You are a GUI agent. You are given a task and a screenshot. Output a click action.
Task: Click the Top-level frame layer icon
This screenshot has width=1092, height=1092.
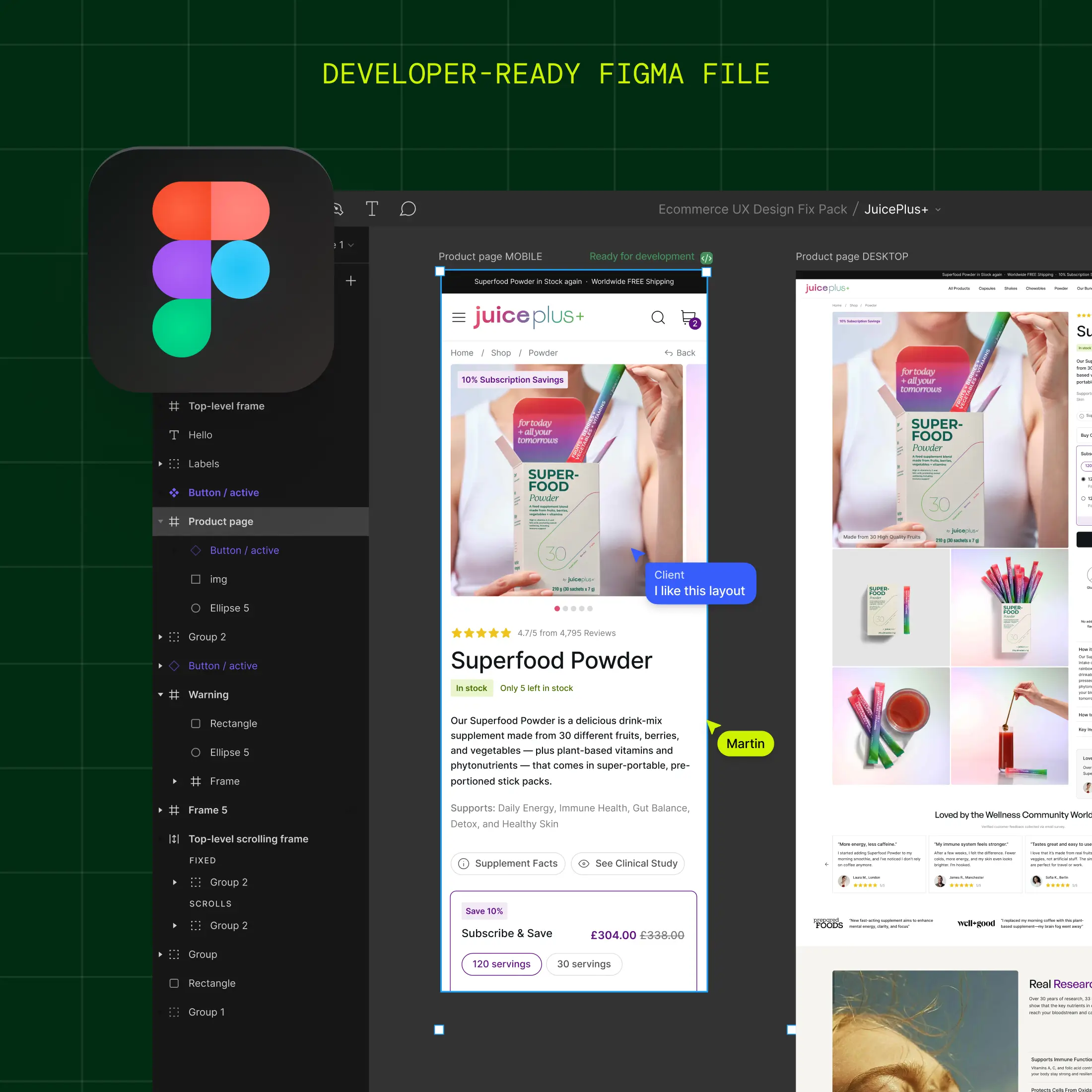click(x=174, y=406)
